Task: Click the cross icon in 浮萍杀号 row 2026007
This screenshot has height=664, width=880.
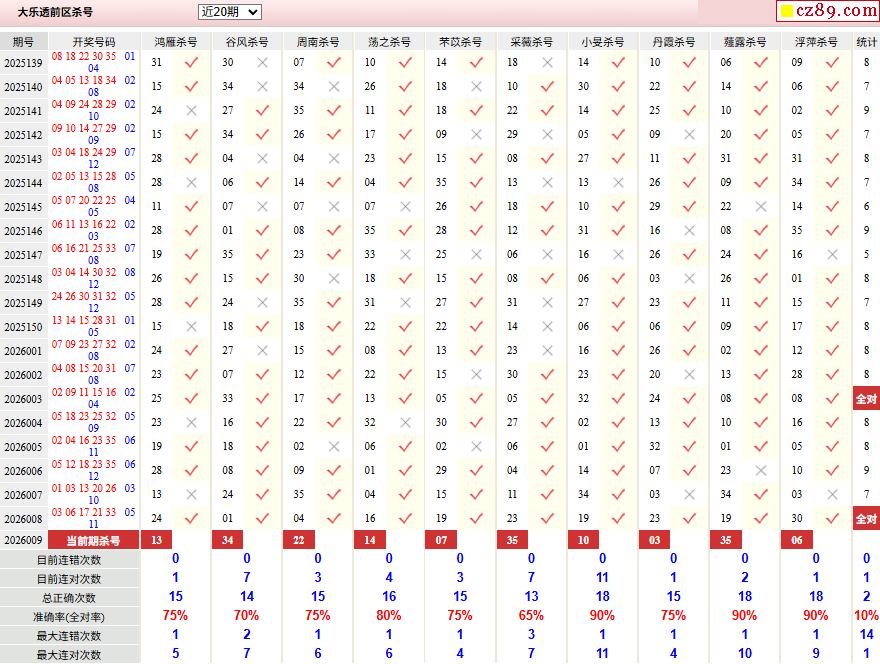Action: (832, 494)
